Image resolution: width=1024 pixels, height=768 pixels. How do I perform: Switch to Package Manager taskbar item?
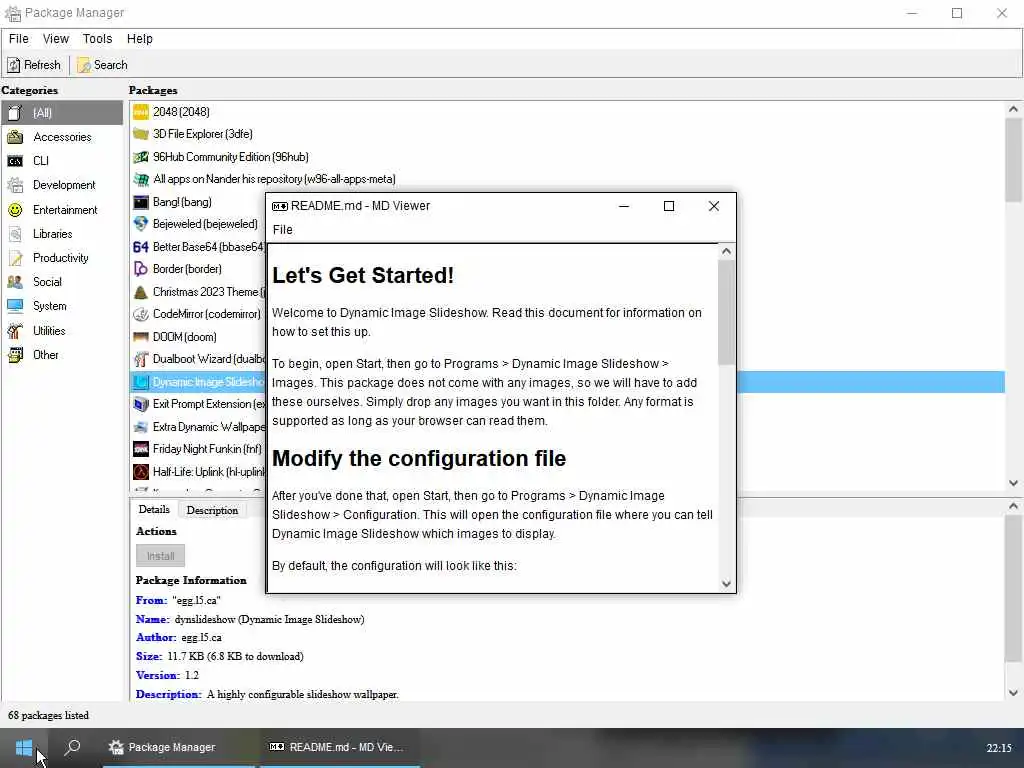[x=178, y=747]
